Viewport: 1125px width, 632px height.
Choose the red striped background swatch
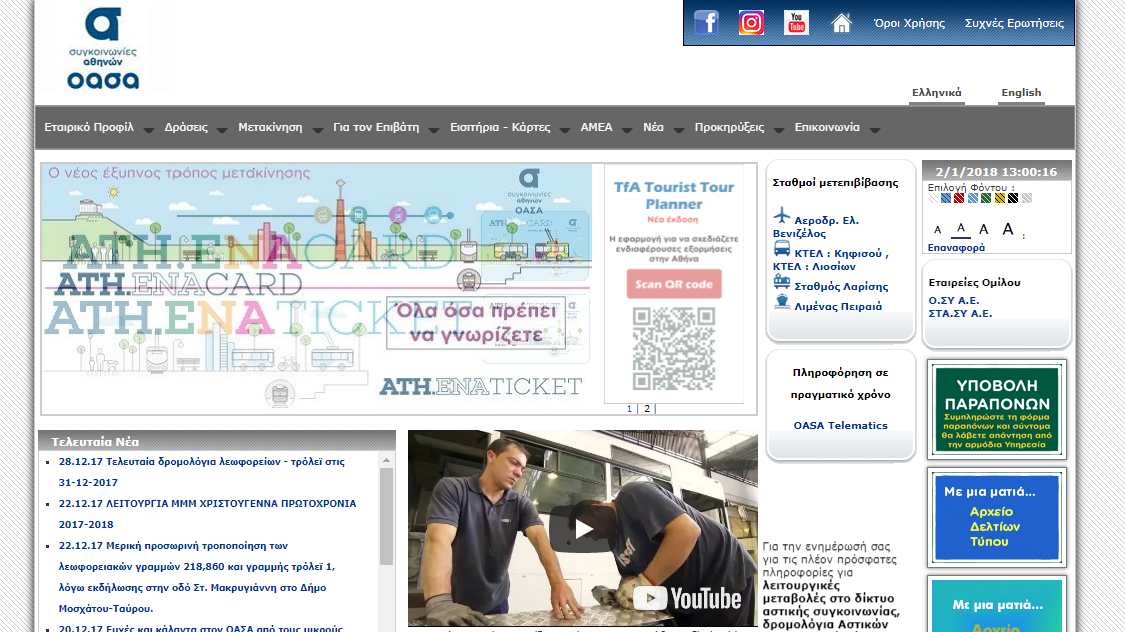tap(959, 198)
